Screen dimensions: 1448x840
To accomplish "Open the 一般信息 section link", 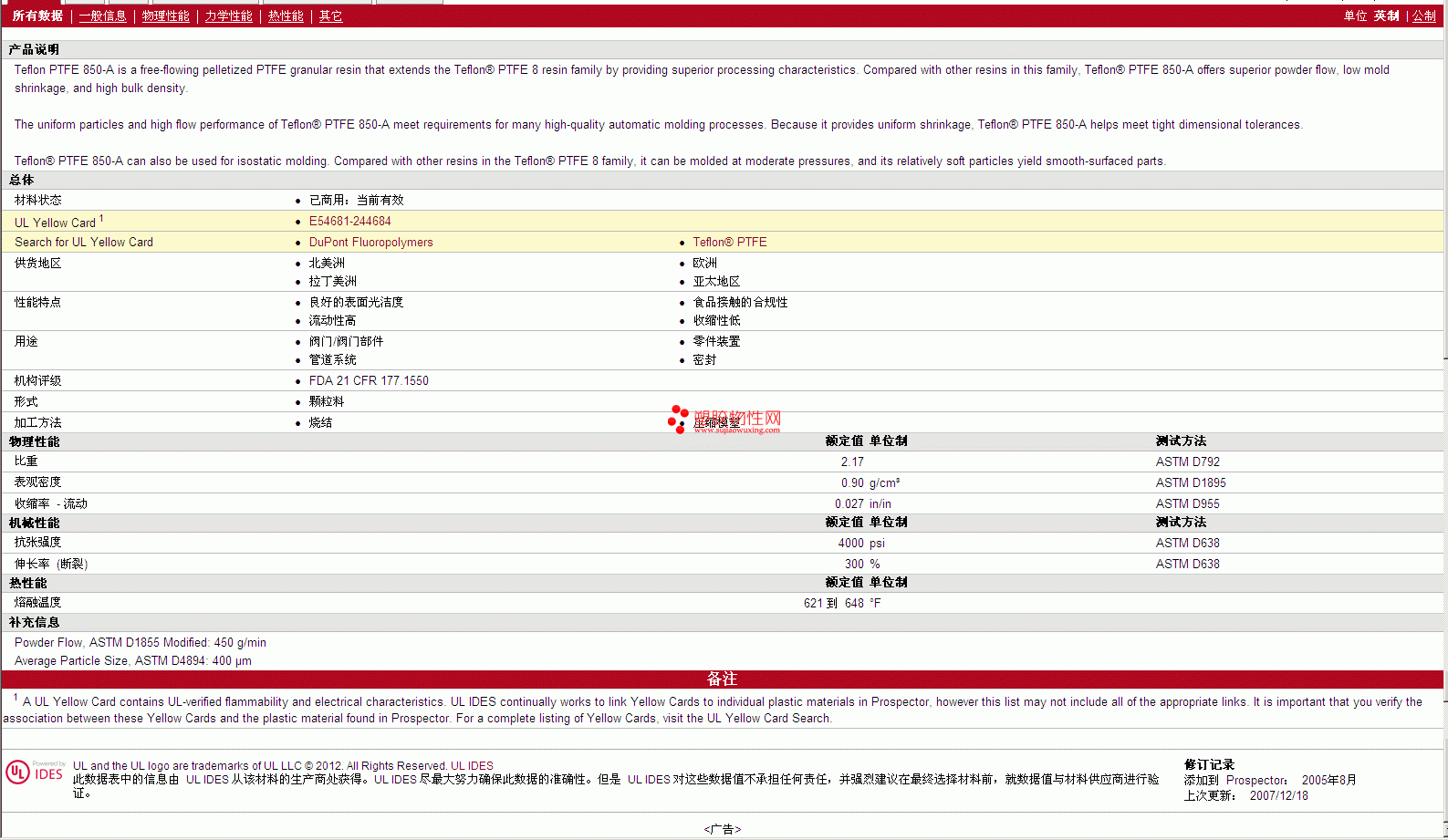I will 102,16.
